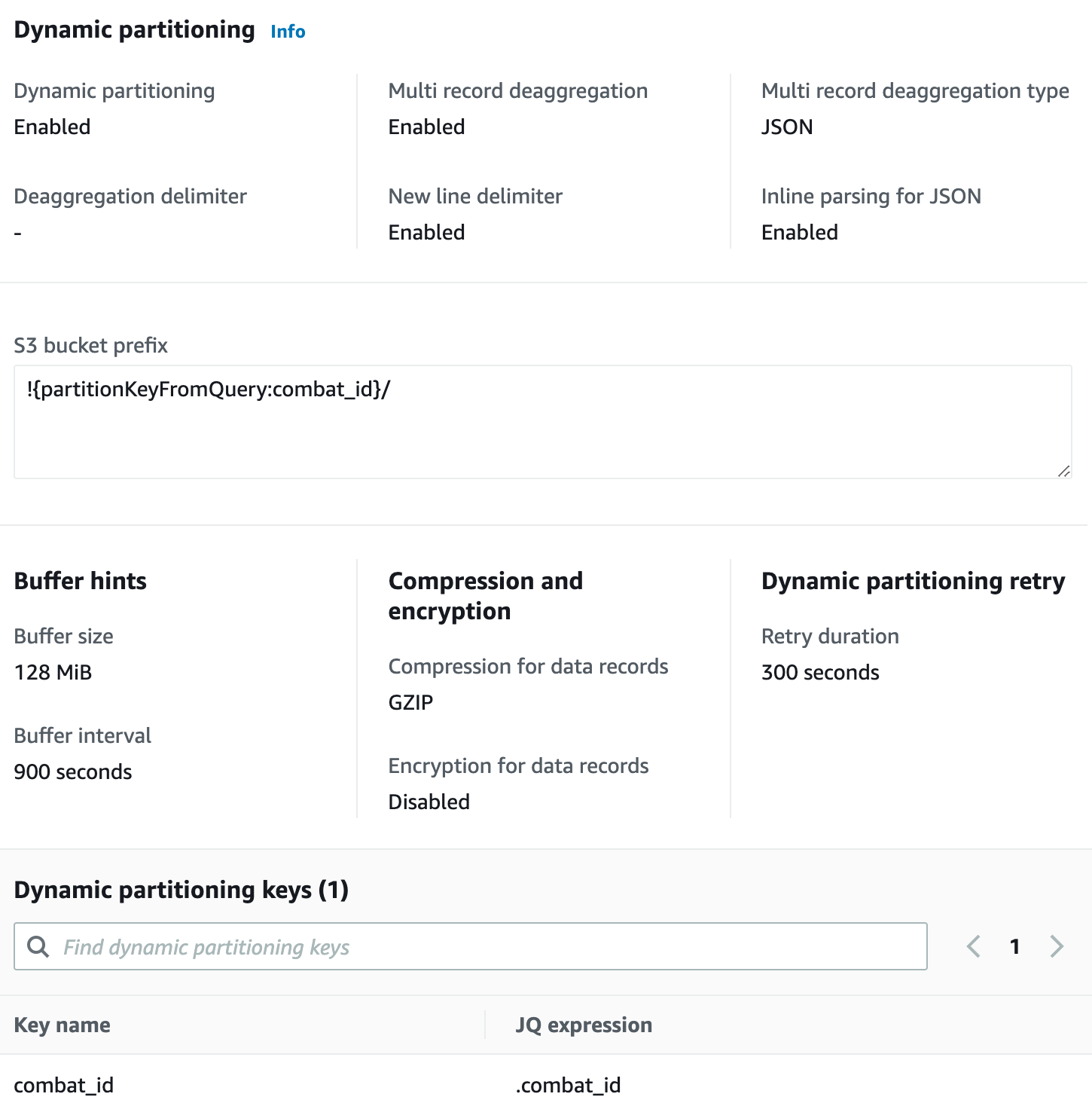Click the Inline parsing for JSON Enabled value
The width and height of the screenshot is (1092, 1106).
799,232
